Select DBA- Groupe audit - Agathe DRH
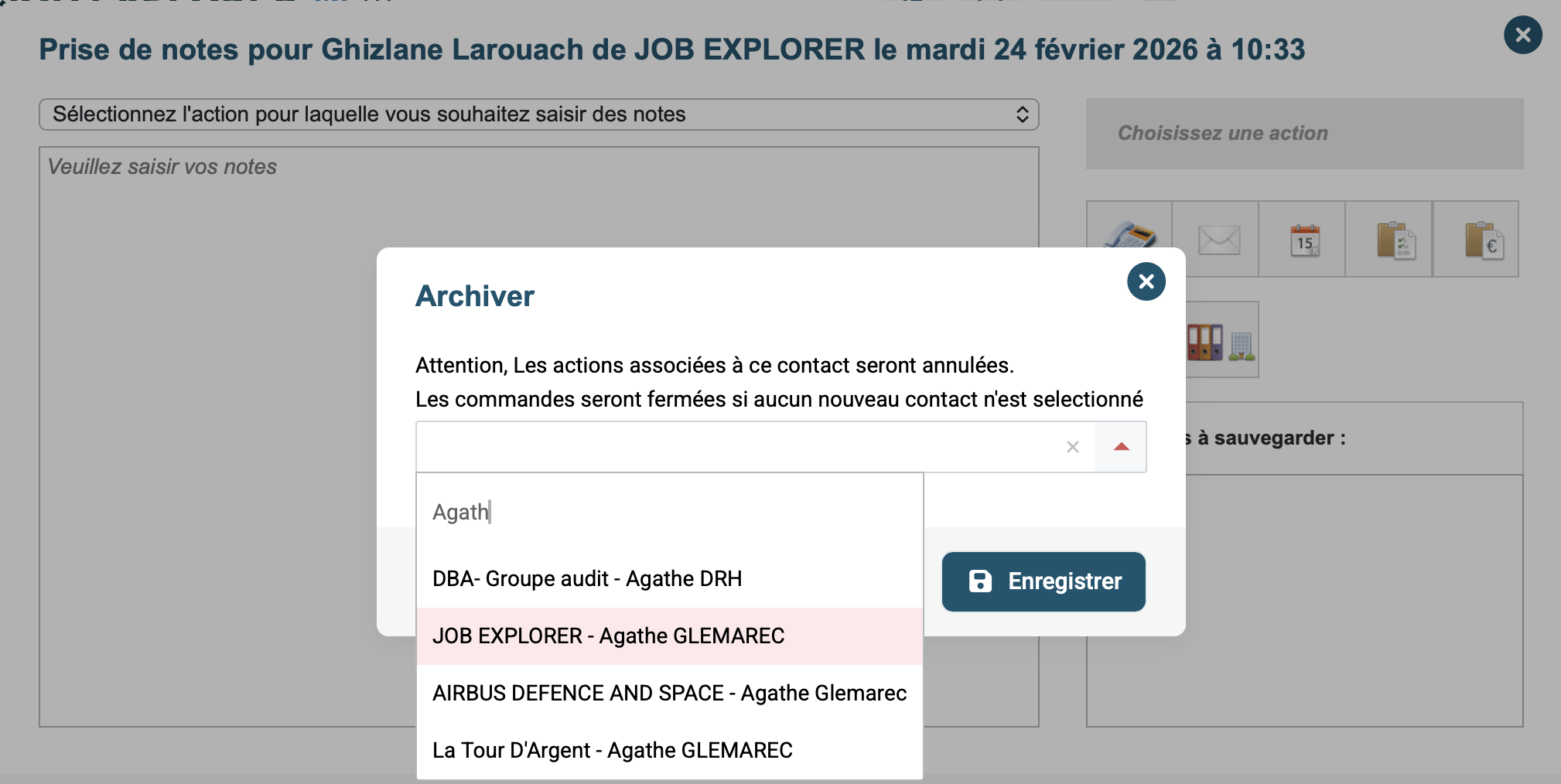Image resolution: width=1561 pixels, height=784 pixels. coord(670,579)
